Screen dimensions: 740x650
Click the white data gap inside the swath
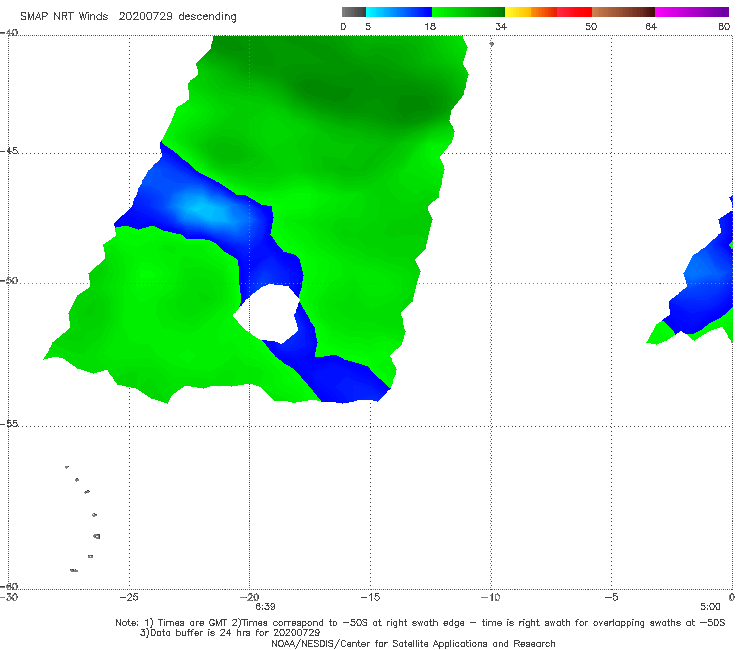pos(268,313)
